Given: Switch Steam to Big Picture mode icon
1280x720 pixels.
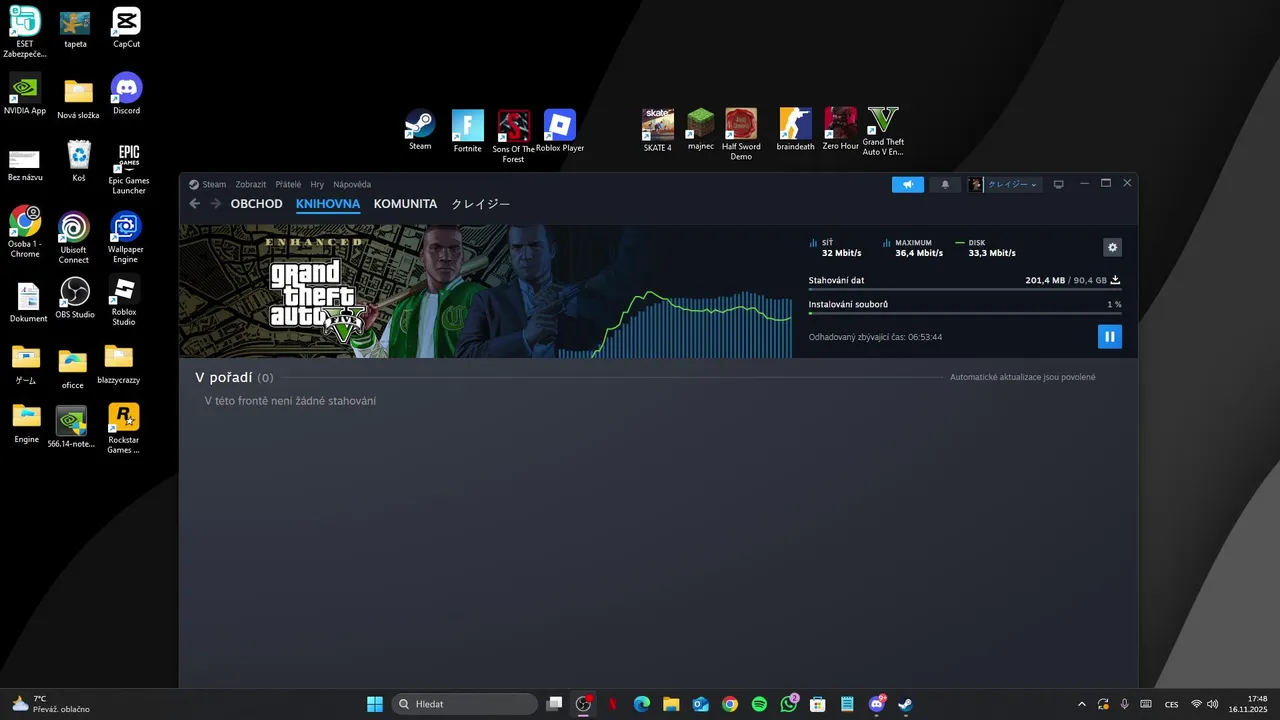Looking at the screenshot, I should [x=1059, y=184].
